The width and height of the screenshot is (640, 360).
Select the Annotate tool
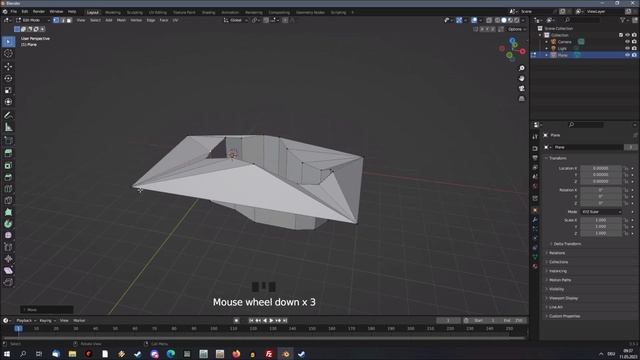[x=8, y=116]
